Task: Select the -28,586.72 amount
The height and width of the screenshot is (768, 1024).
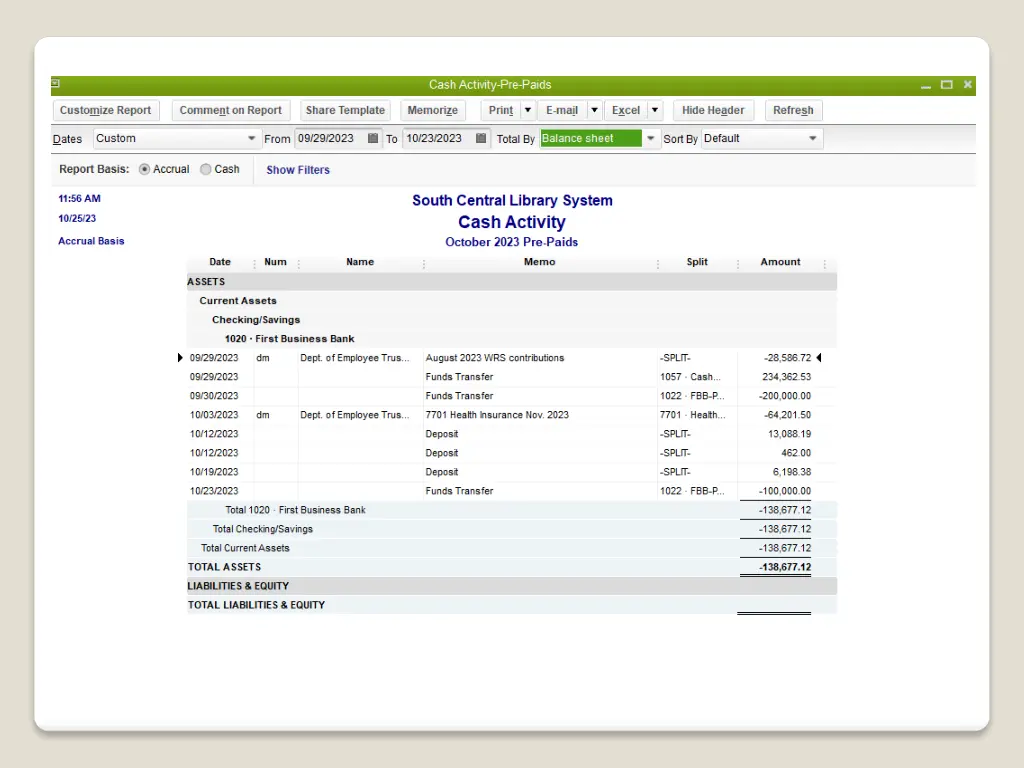Action: [x=788, y=358]
